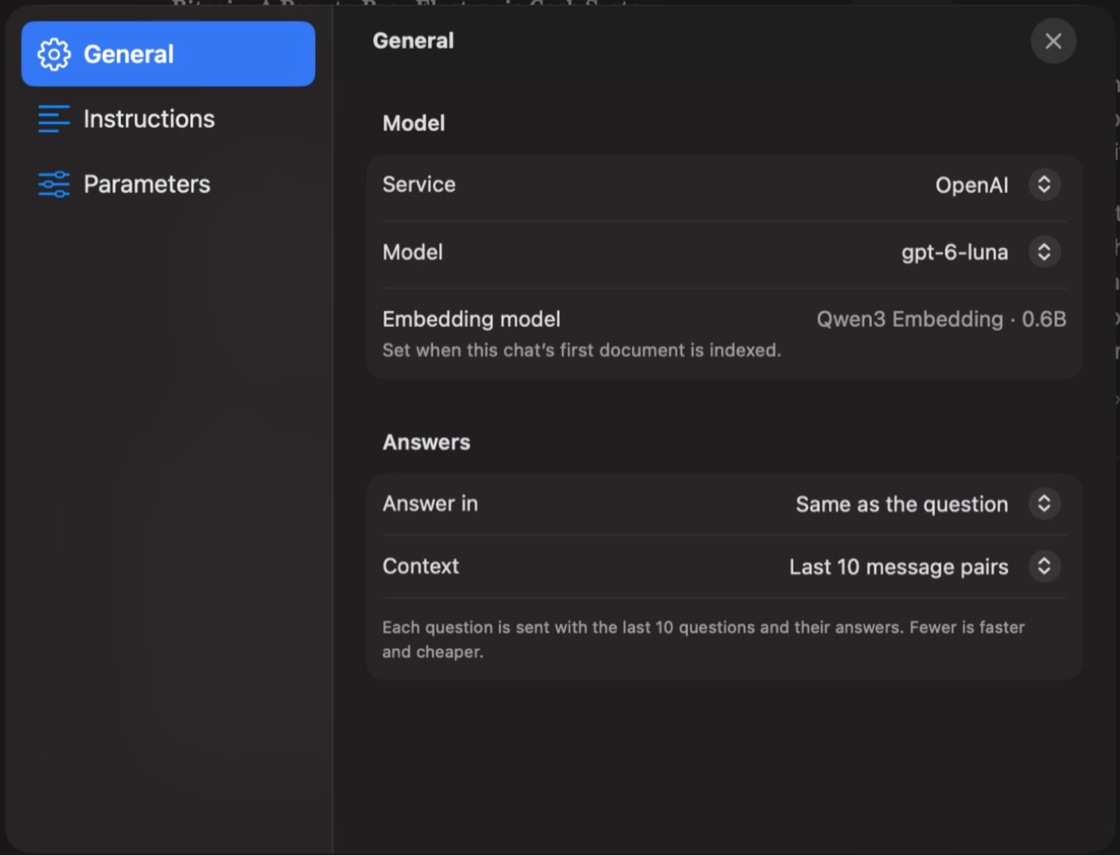The width and height of the screenshot is (1120, 856).
Task: Click the Answers section heading
Action: pyautogui.click(x=426, y=442)
